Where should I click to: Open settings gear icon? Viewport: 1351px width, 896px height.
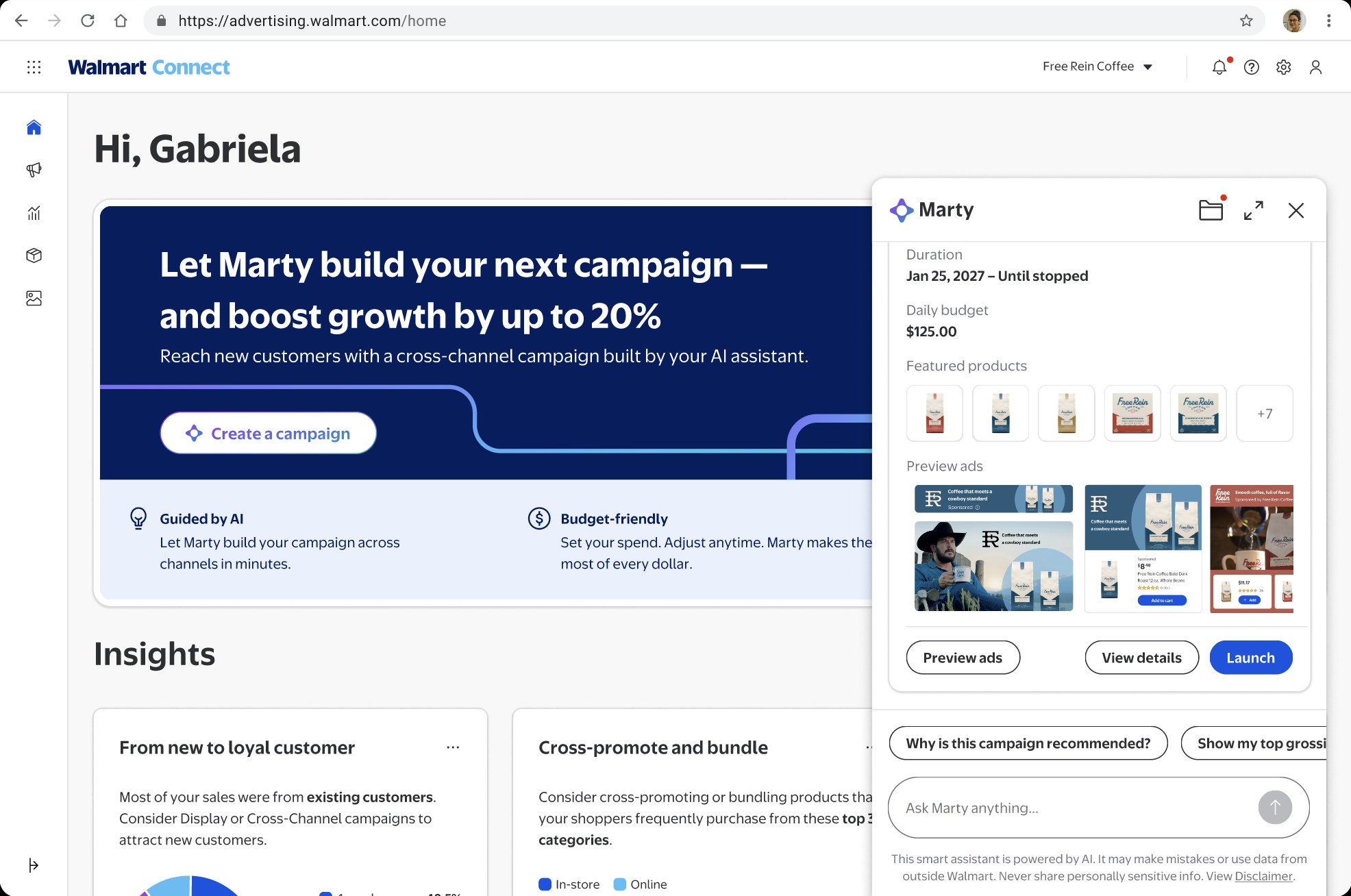pos(1284,66)
